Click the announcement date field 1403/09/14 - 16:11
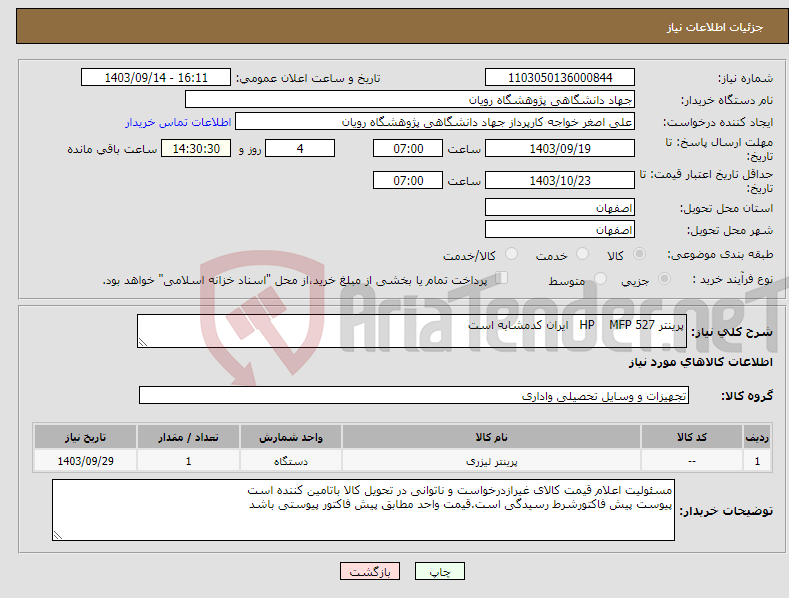The width and height of the screenshot is (789, 598). pos(155,78)
